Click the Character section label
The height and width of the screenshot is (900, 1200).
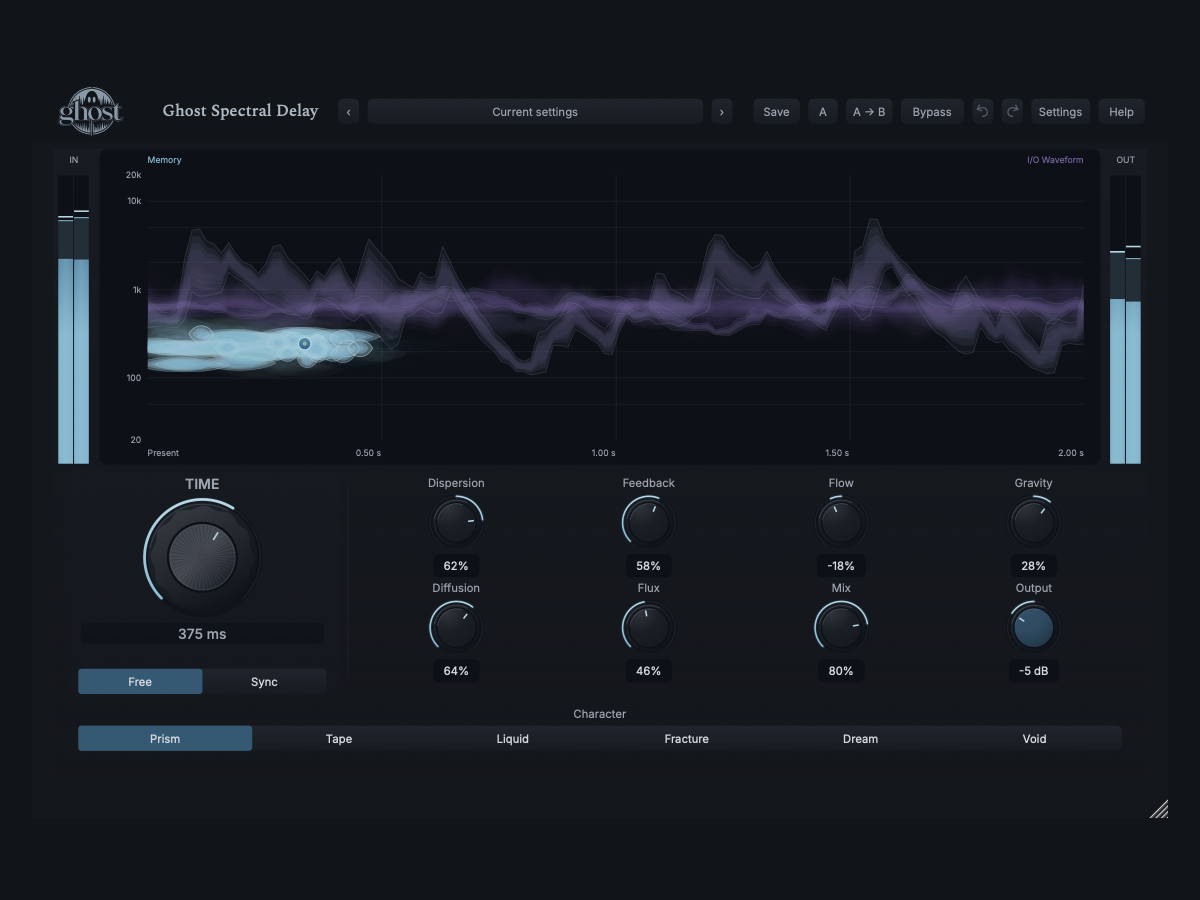click(600, 714)
